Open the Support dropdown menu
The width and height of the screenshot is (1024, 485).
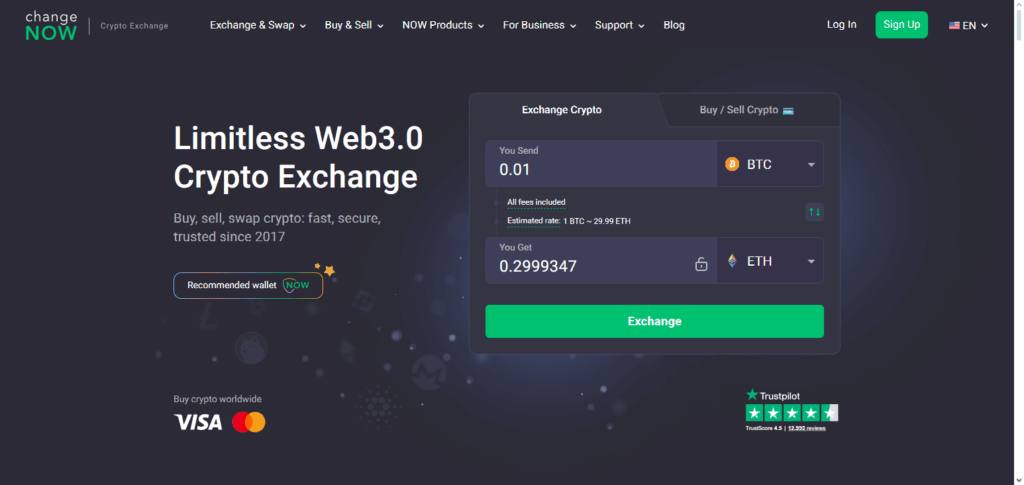tap(620, 25)
